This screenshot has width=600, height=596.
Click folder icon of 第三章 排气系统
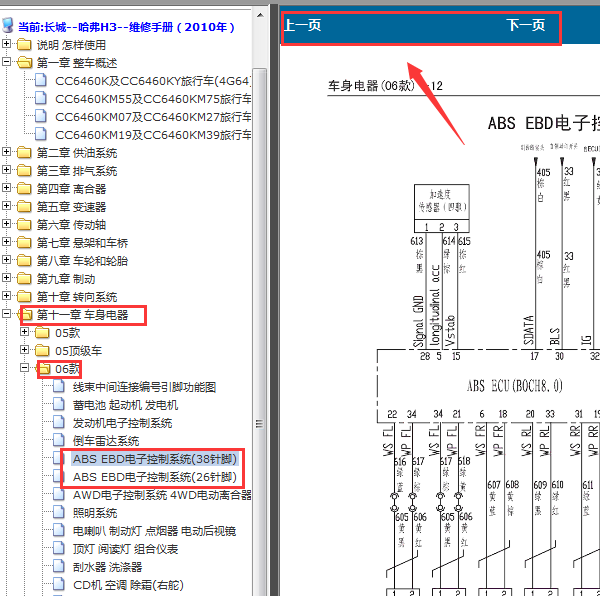tap(24, 171)
